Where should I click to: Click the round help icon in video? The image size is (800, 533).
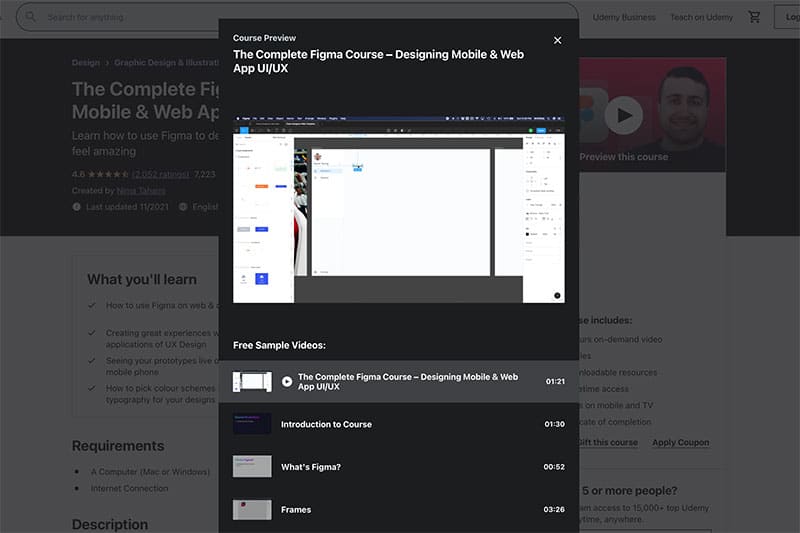557,295
